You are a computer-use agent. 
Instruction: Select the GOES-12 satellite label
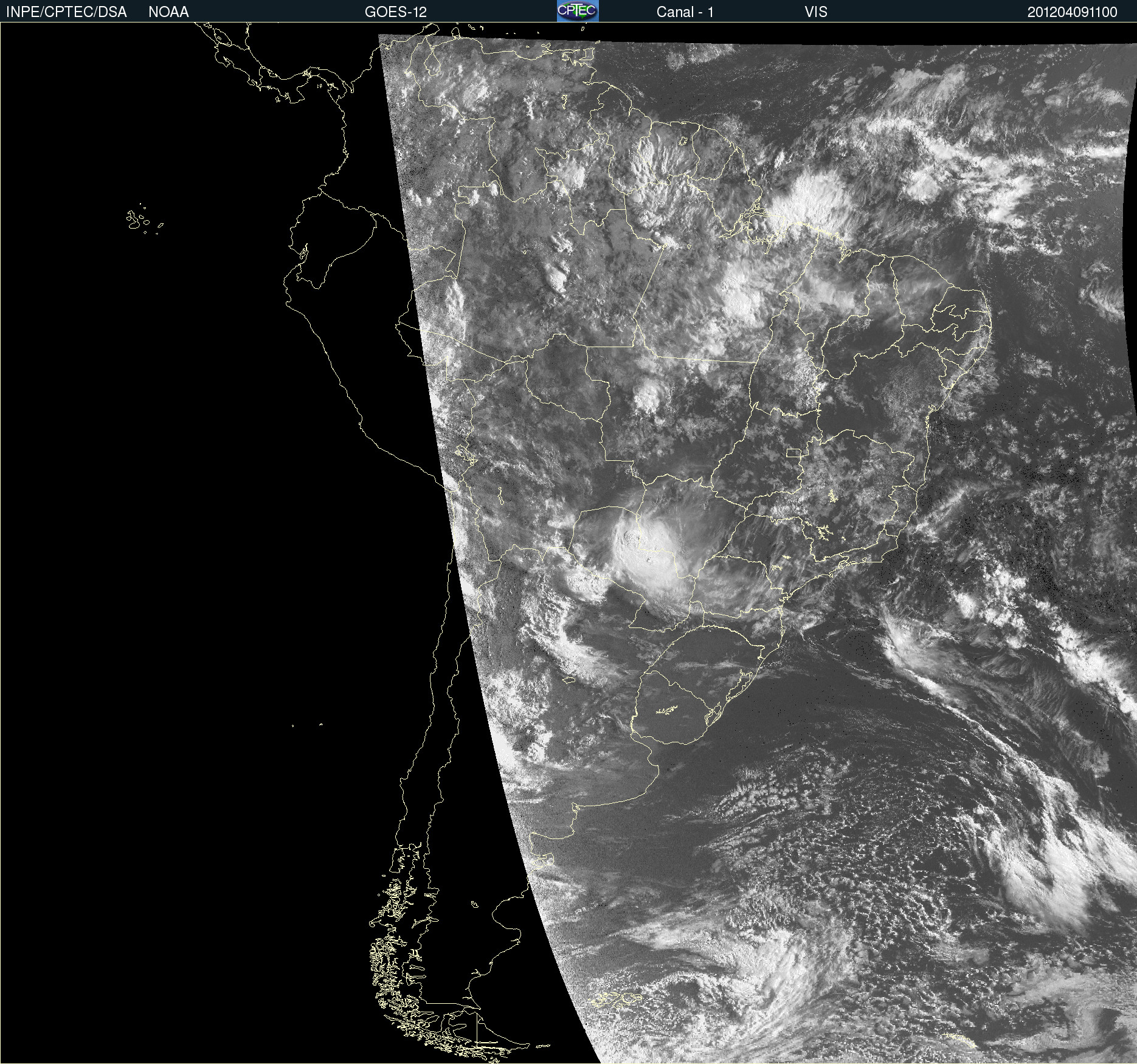(396, 12)
